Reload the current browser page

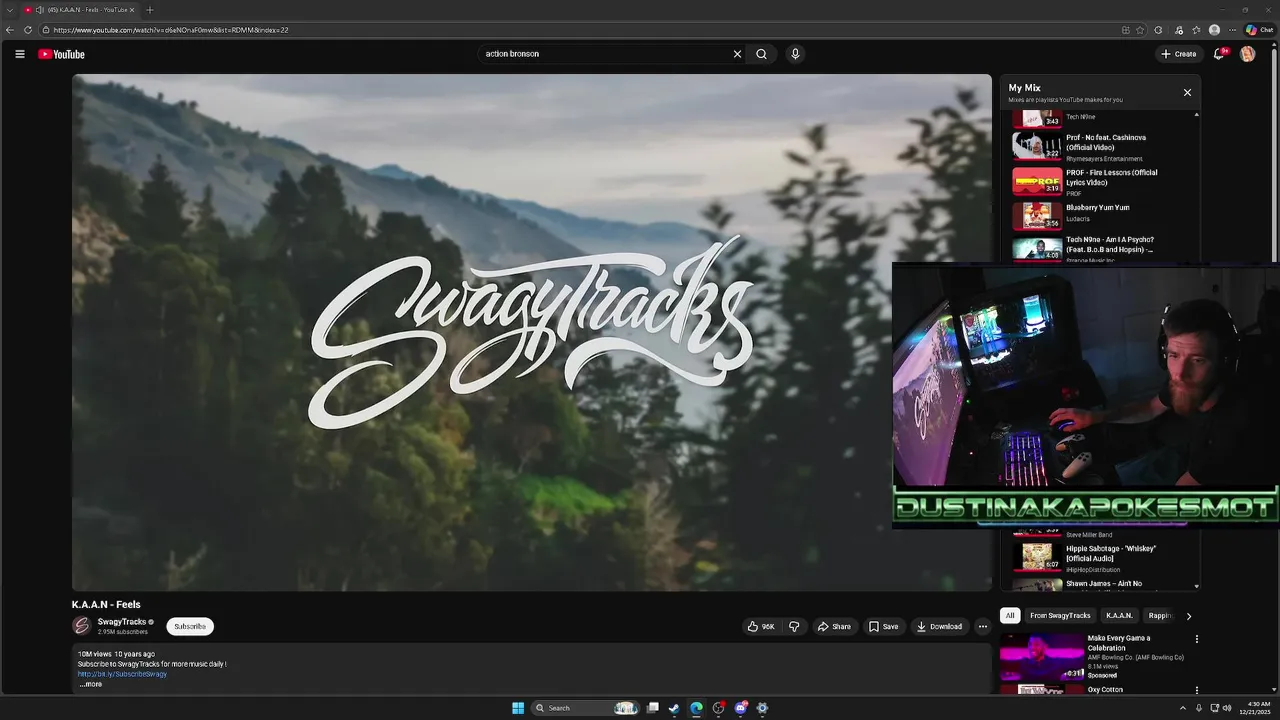28,30
